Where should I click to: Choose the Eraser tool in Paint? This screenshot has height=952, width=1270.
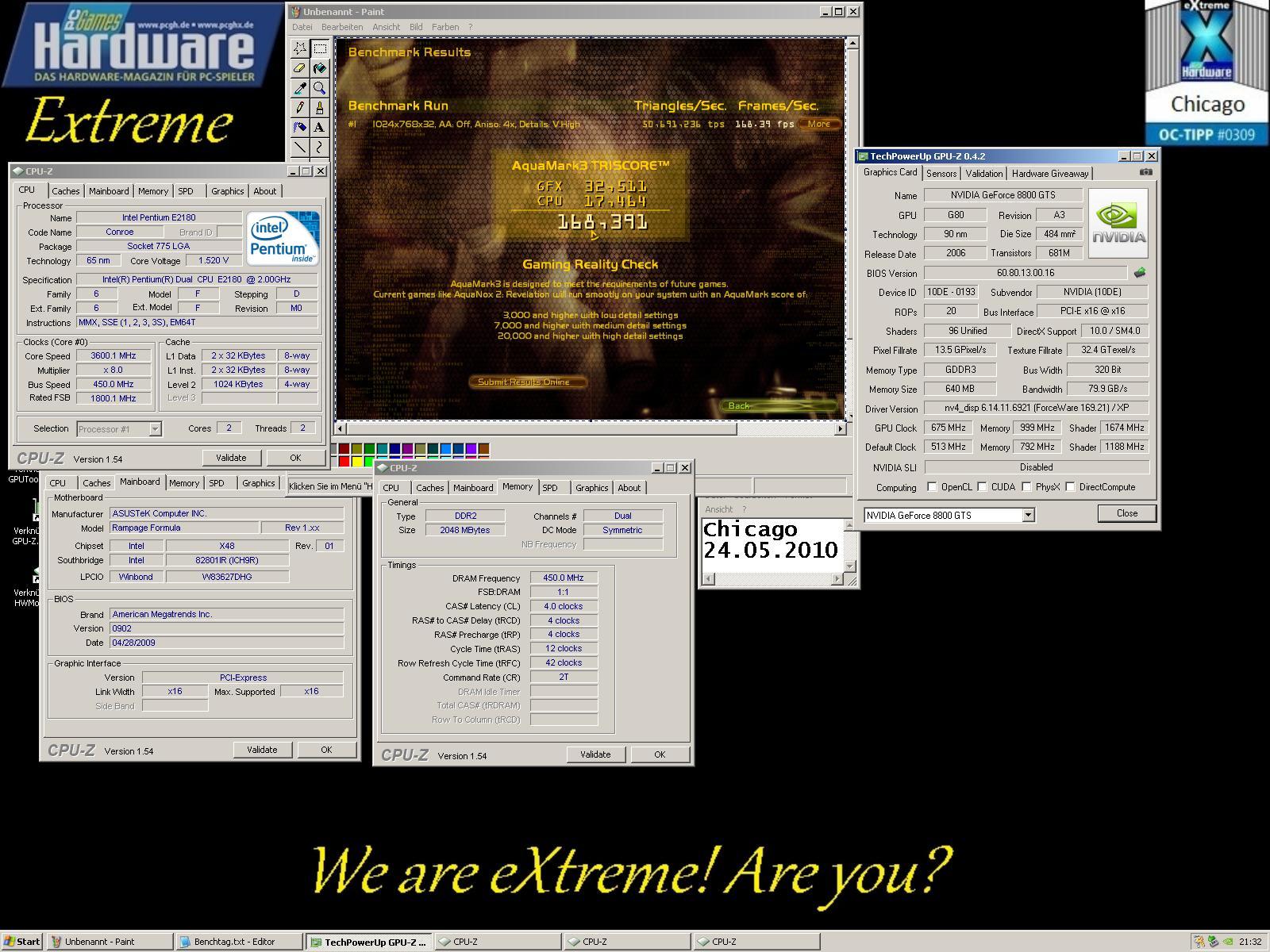(x=300, y=68)
